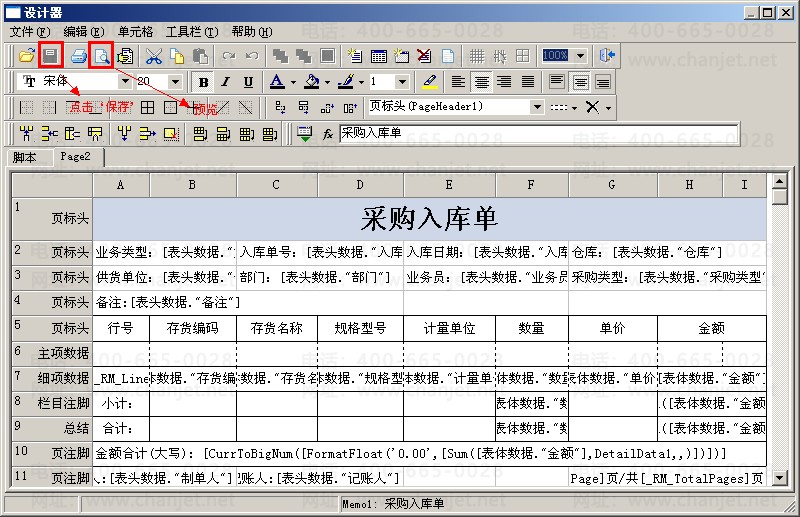Toggle align text right
800x517 pixels.
(505, 82)
